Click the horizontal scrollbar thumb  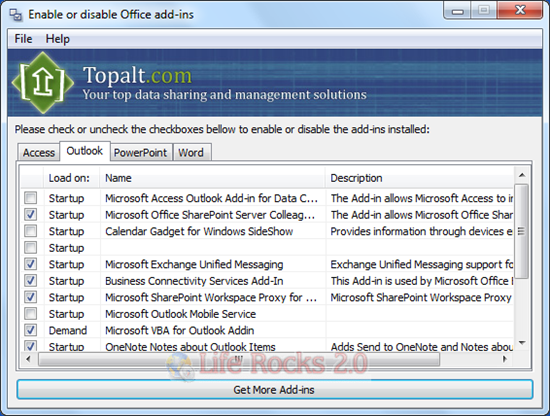(239, 359)
